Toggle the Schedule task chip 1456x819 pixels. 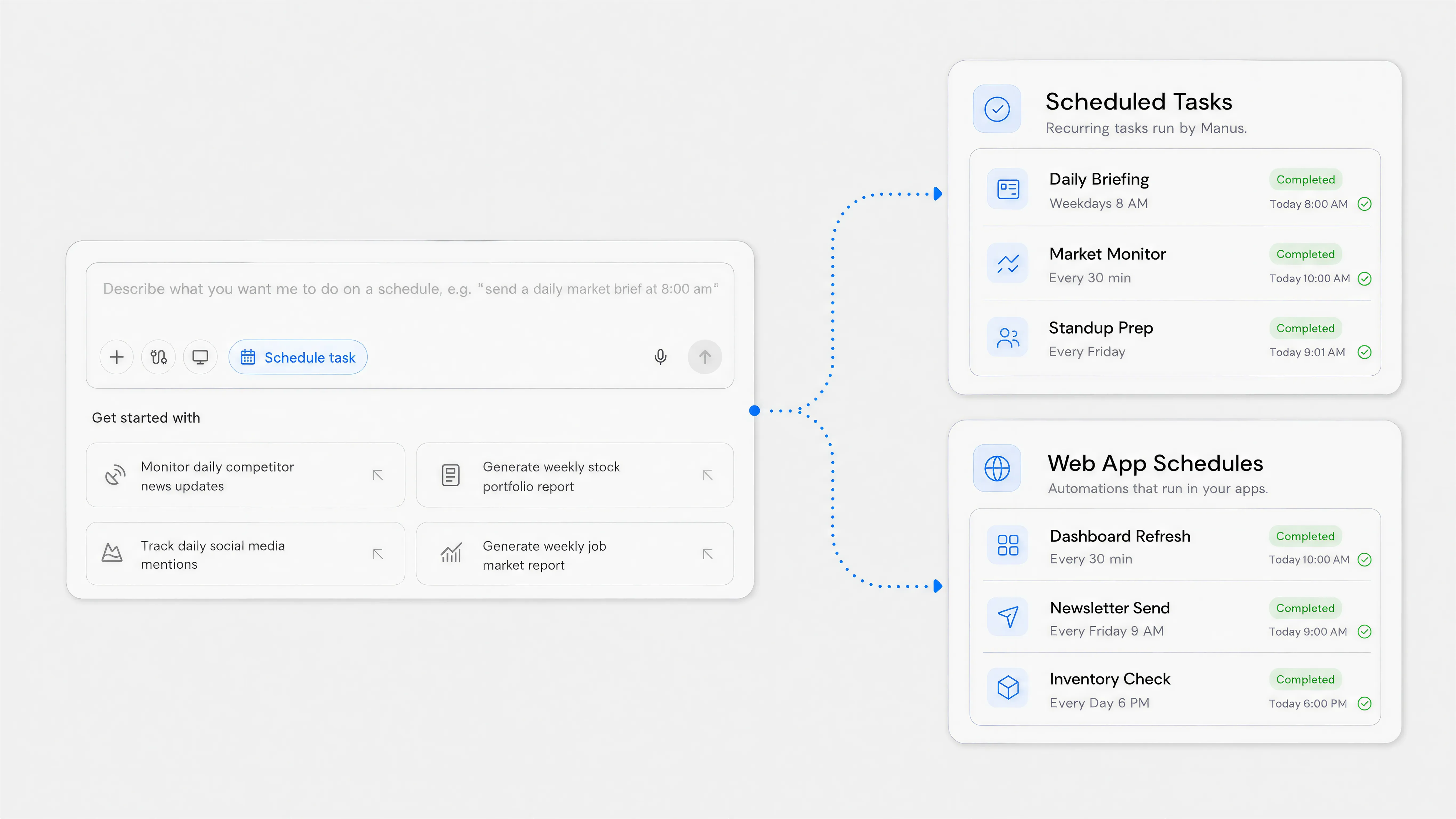(298, 357)
